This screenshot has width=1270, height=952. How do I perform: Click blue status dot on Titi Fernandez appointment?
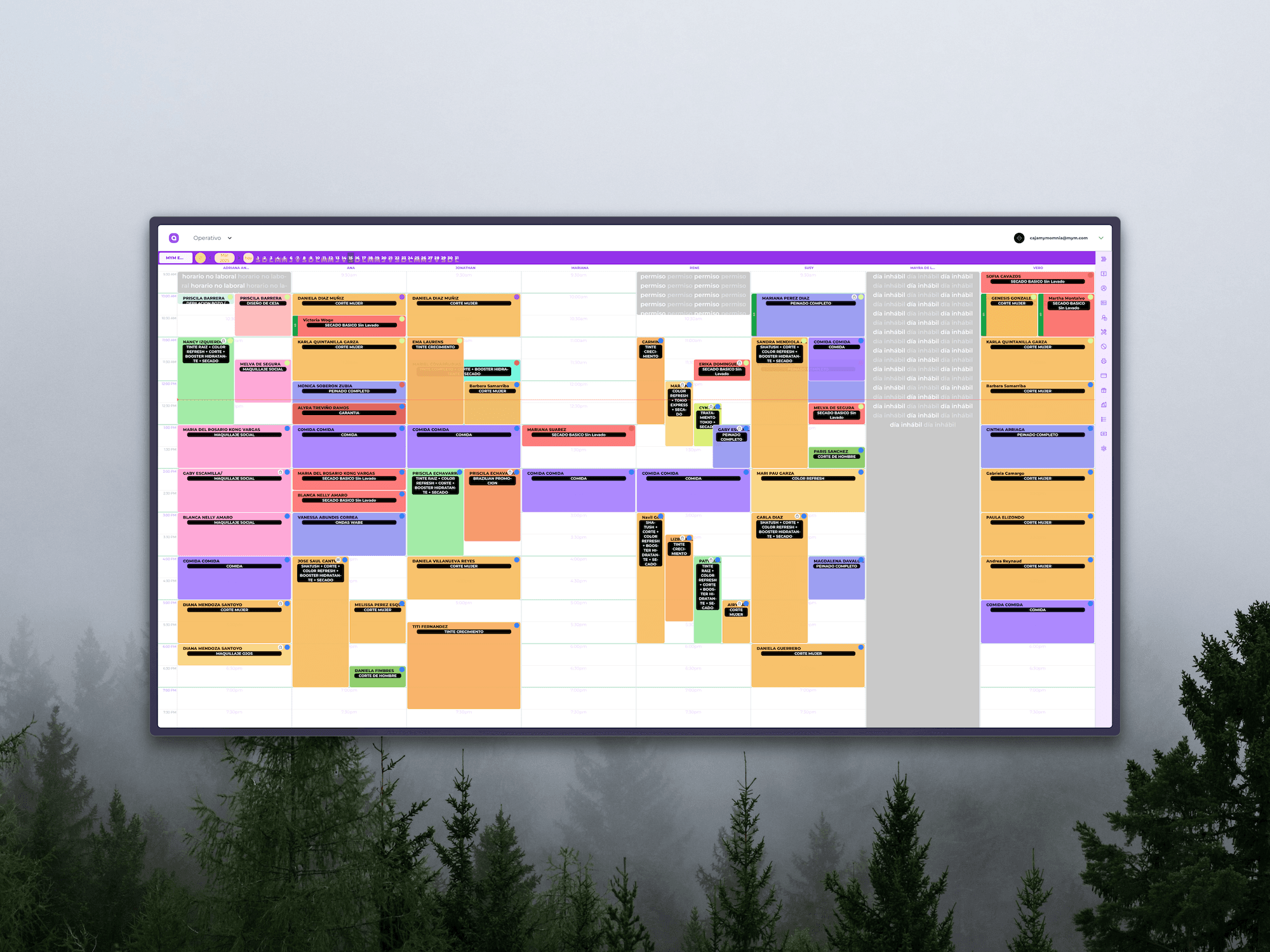point(517,626)
